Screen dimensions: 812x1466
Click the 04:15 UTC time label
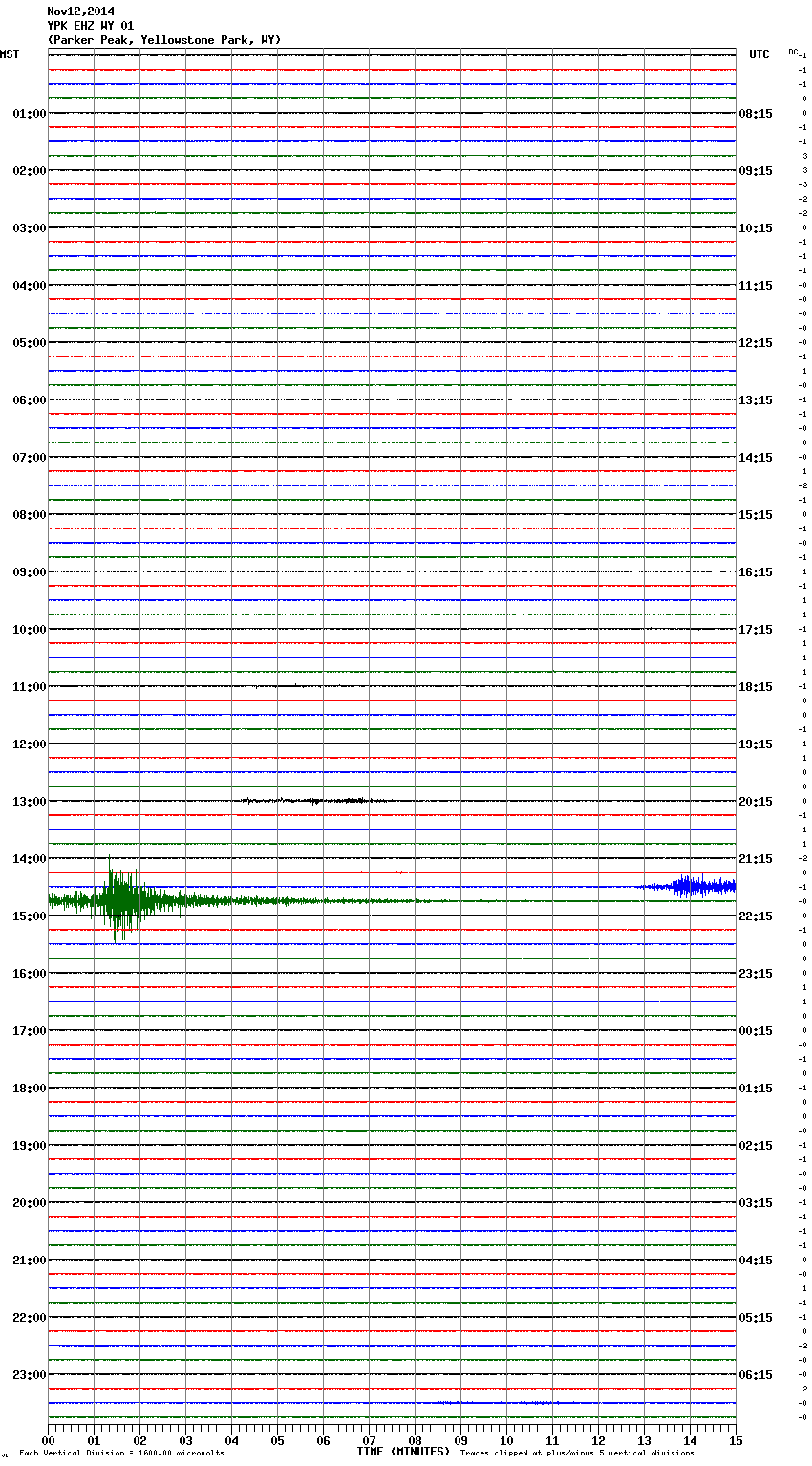pos(756,1261)
